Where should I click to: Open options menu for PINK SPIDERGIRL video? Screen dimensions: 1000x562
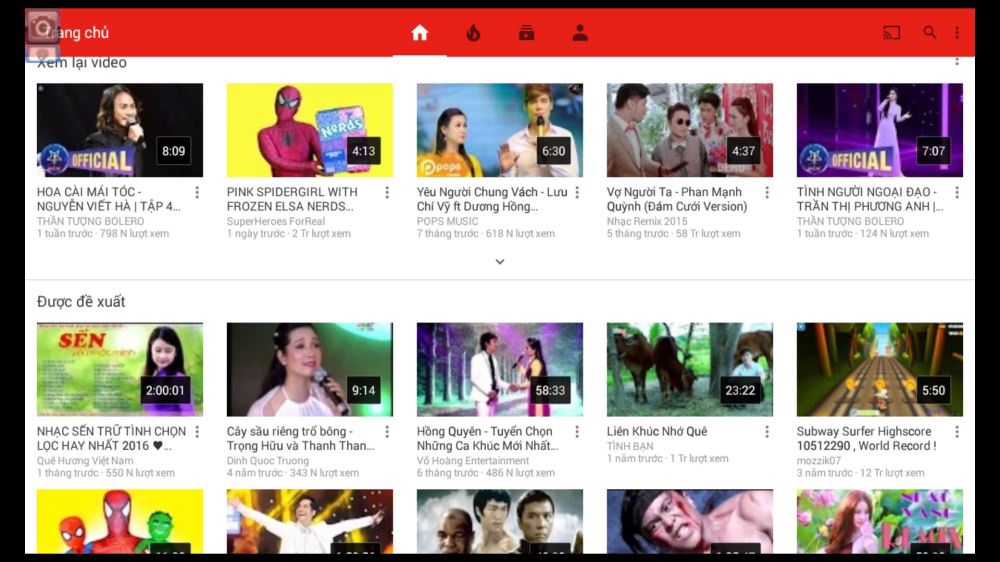(x=387, y=192)
